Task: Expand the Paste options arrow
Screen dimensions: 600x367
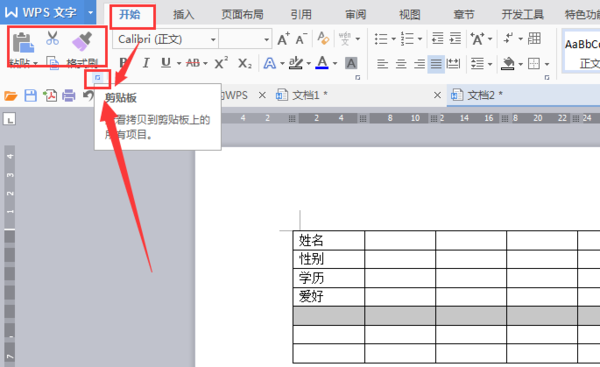Action: [x=35, y=64]
